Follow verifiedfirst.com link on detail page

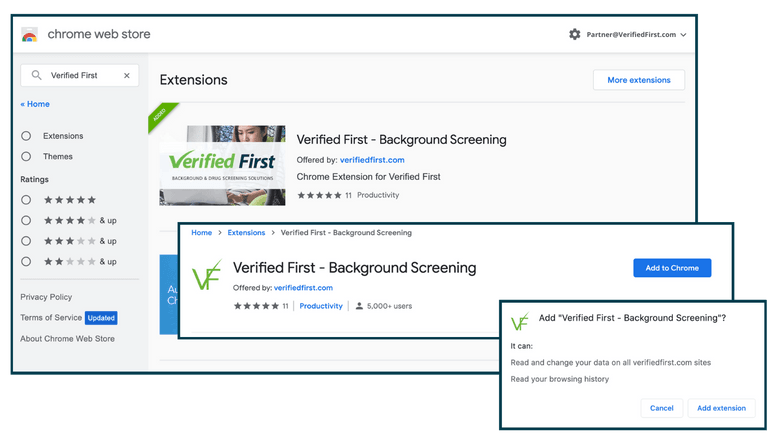point(303,288)
